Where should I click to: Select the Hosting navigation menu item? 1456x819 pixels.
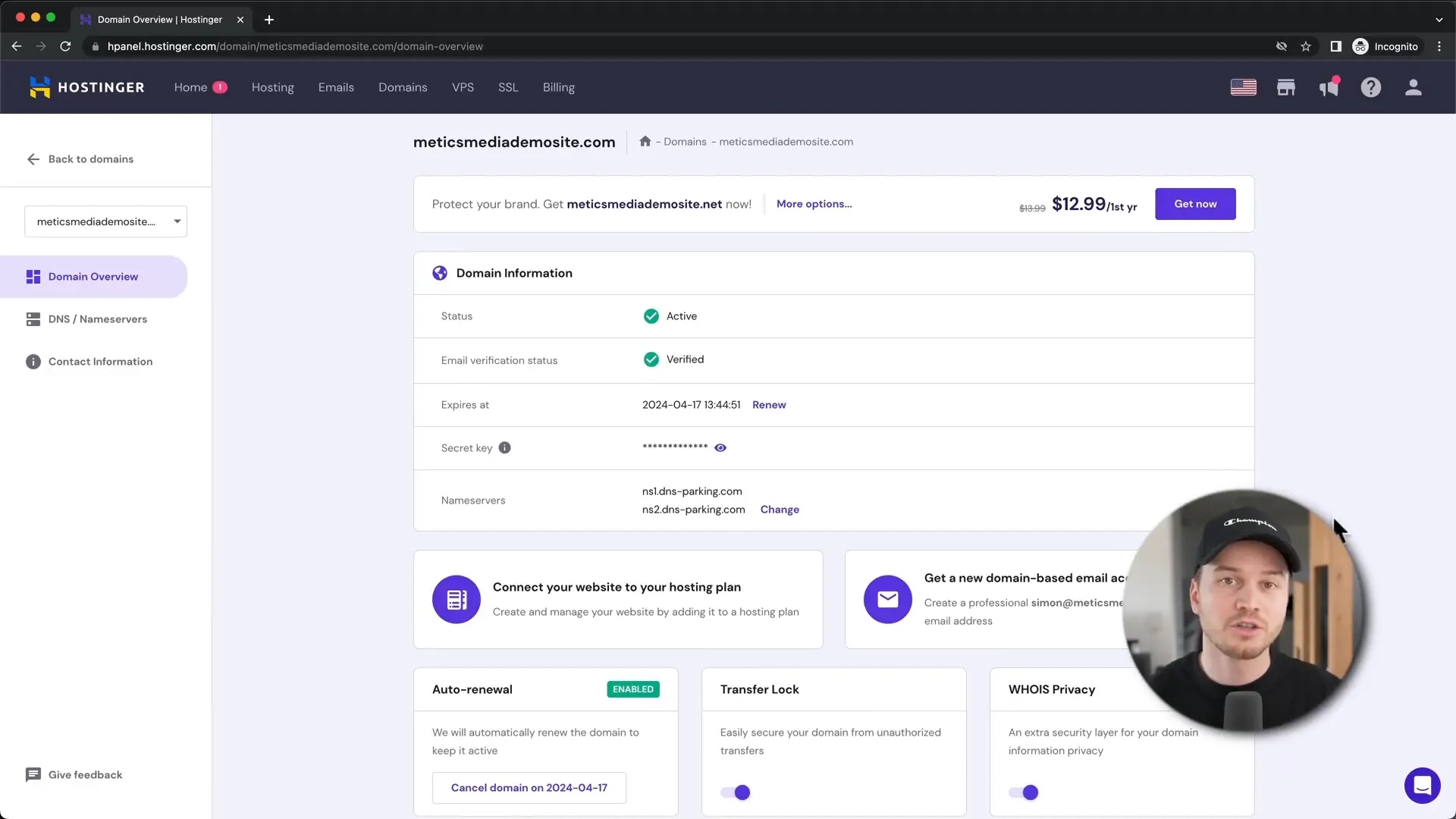(272, 87)
